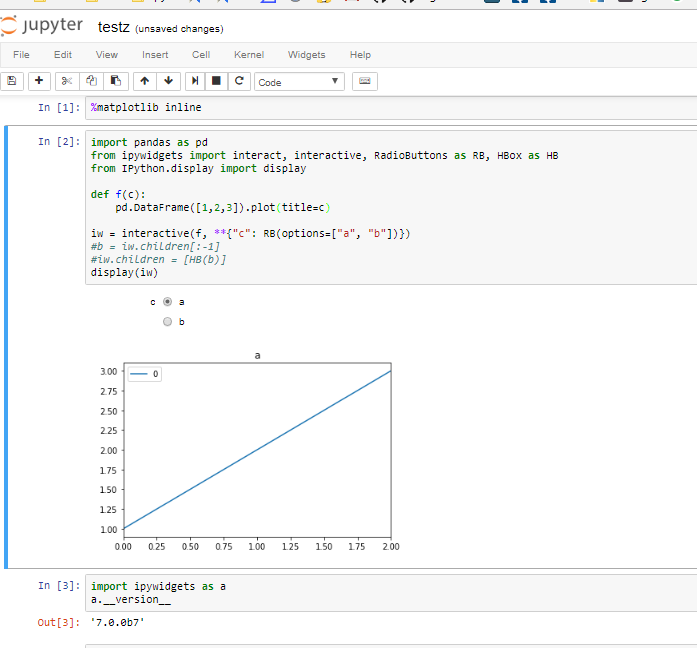Move the selected cell up
This screenshot has height=648, width=697.
click(x=144, y=81)
